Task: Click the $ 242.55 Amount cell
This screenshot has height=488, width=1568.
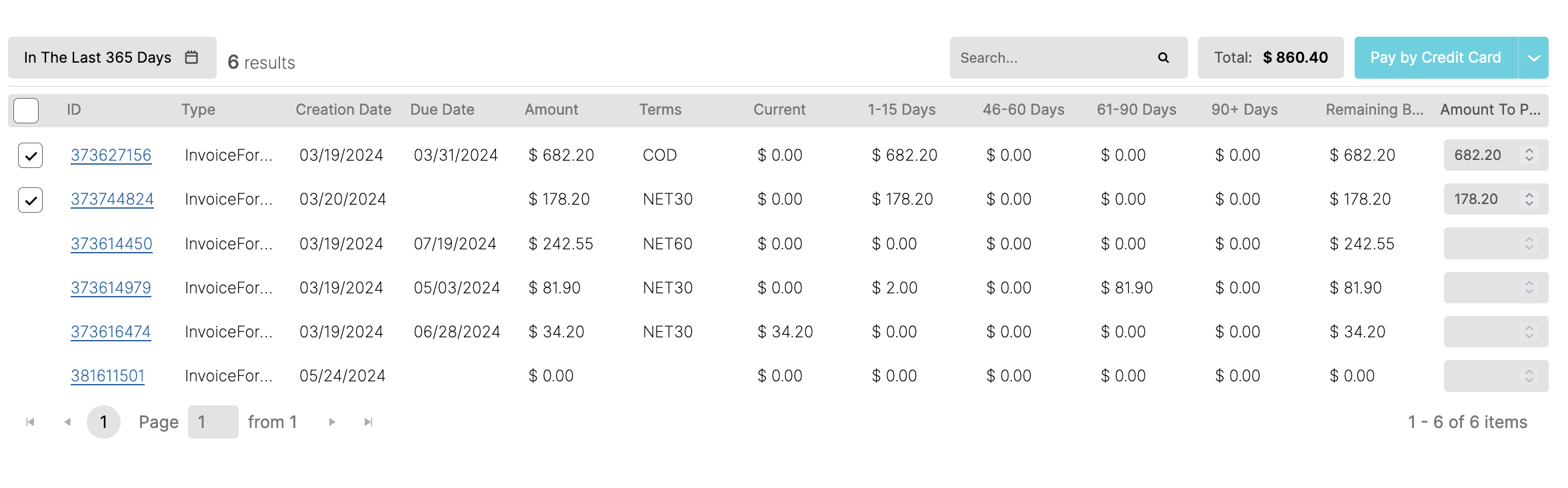Action: point(561,244)
